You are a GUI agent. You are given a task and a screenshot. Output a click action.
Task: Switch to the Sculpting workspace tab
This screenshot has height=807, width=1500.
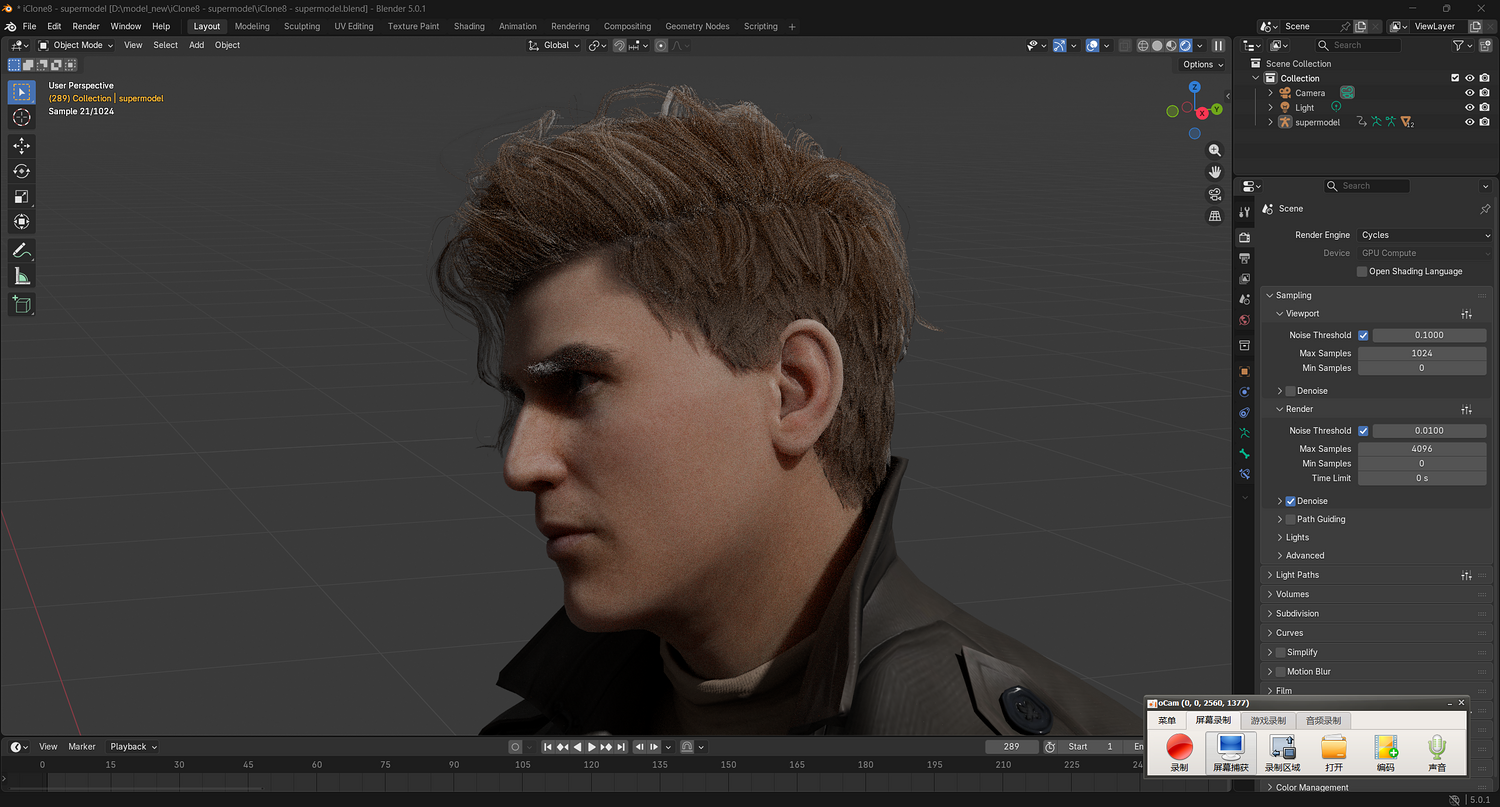coord(302,26)
